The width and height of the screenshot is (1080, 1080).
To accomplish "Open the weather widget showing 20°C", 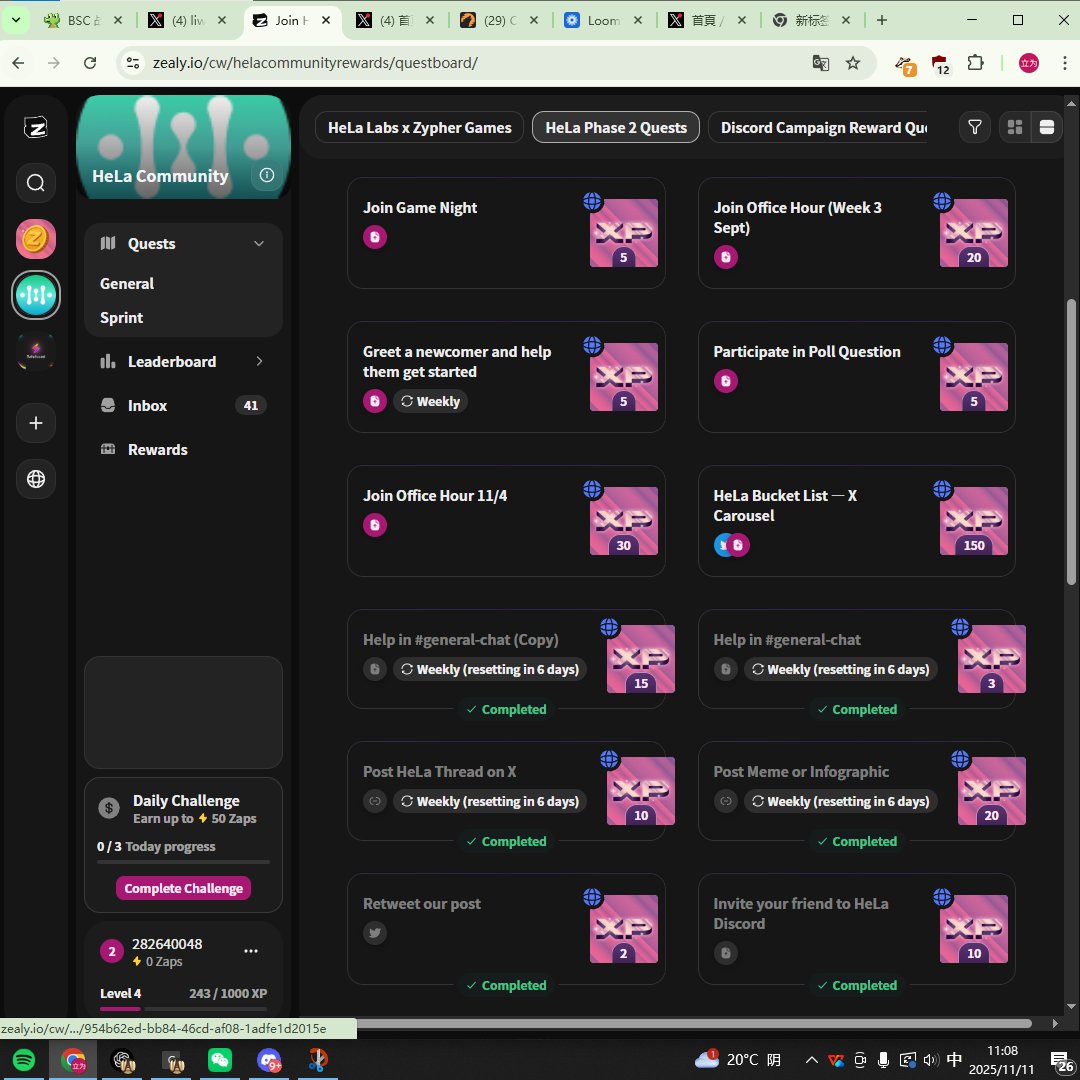I will coord(738,1059).
